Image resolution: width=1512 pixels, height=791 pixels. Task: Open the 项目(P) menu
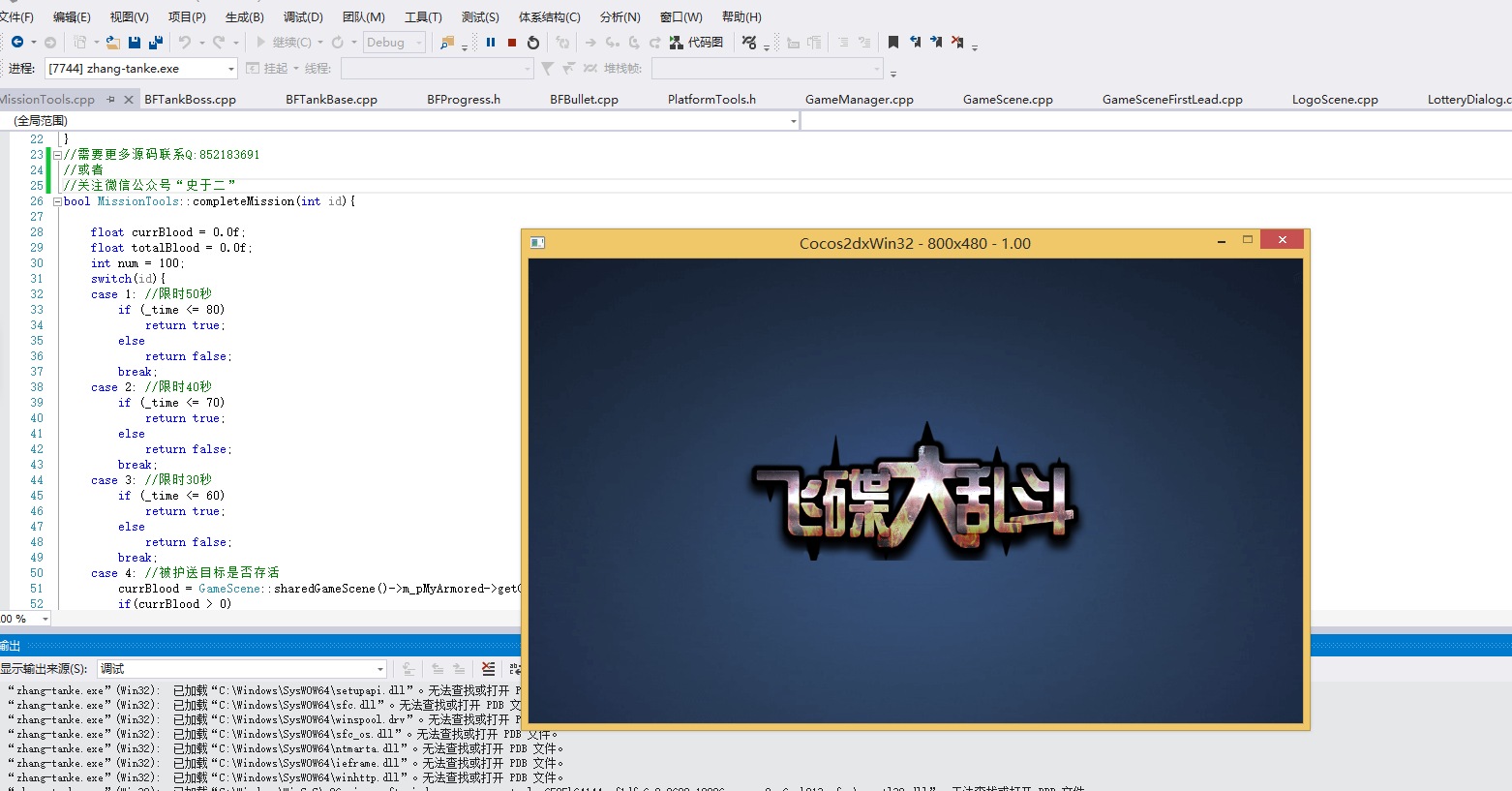(187, 16)
